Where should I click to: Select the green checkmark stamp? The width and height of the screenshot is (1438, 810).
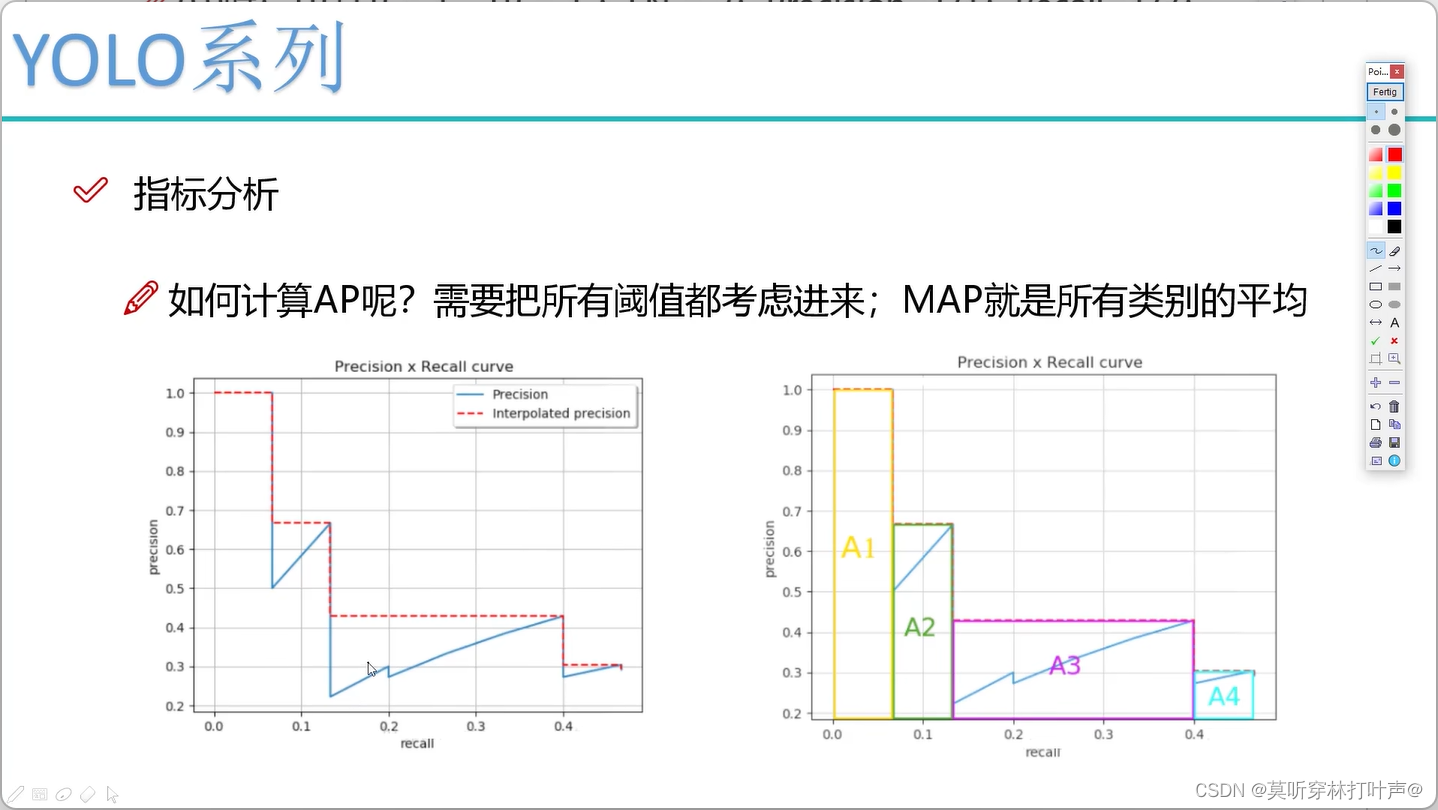1376,340
